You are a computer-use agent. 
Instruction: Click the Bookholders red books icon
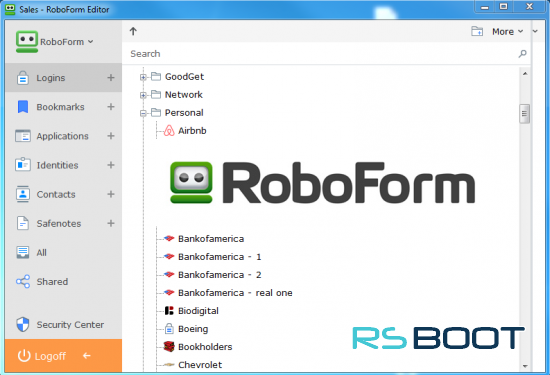[169, 347]
